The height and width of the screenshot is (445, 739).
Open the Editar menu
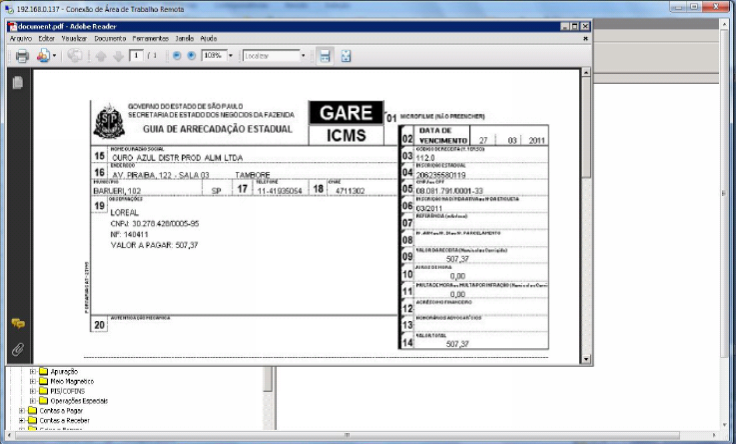[47, 39]
